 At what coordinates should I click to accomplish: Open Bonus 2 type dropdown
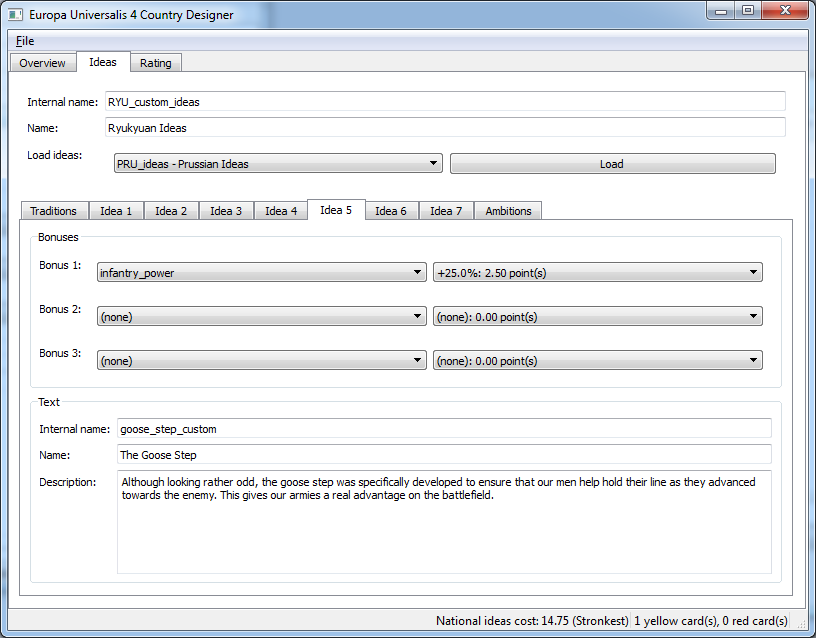coord(262,316)
